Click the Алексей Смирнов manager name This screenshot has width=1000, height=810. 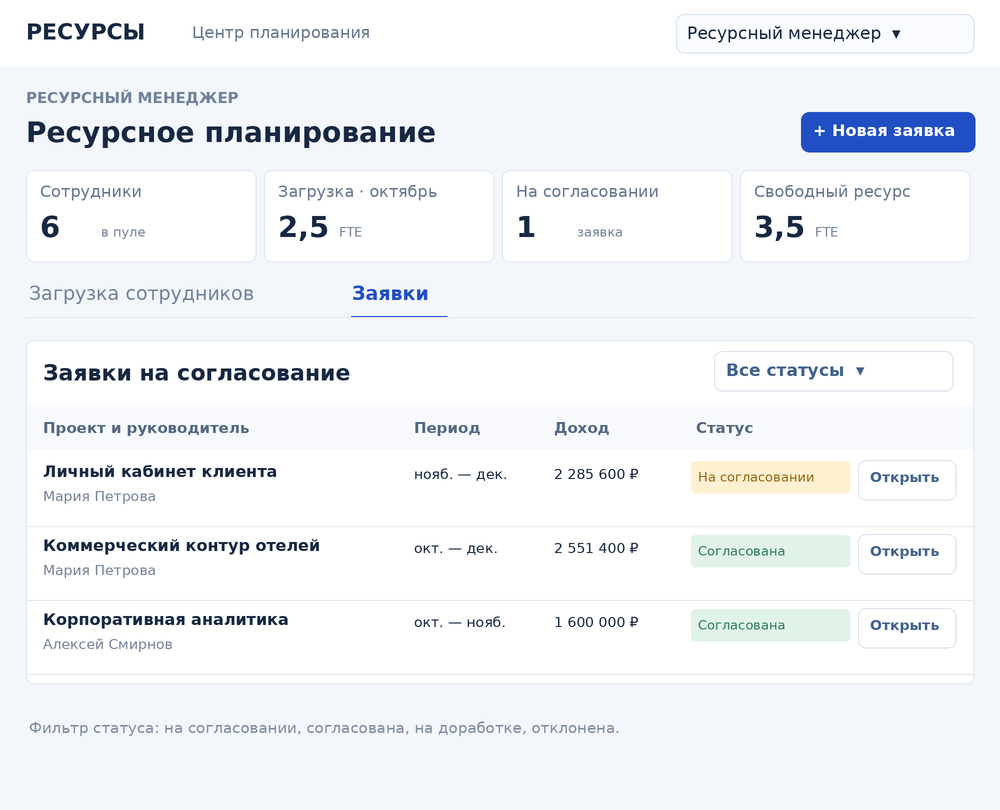pos(108,645)
